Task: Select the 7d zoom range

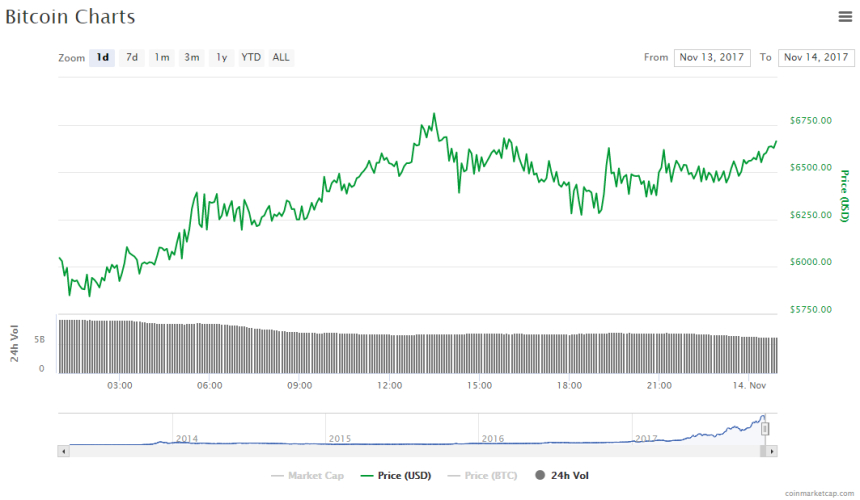Action: pyautogui.click(x=132, y=58)
